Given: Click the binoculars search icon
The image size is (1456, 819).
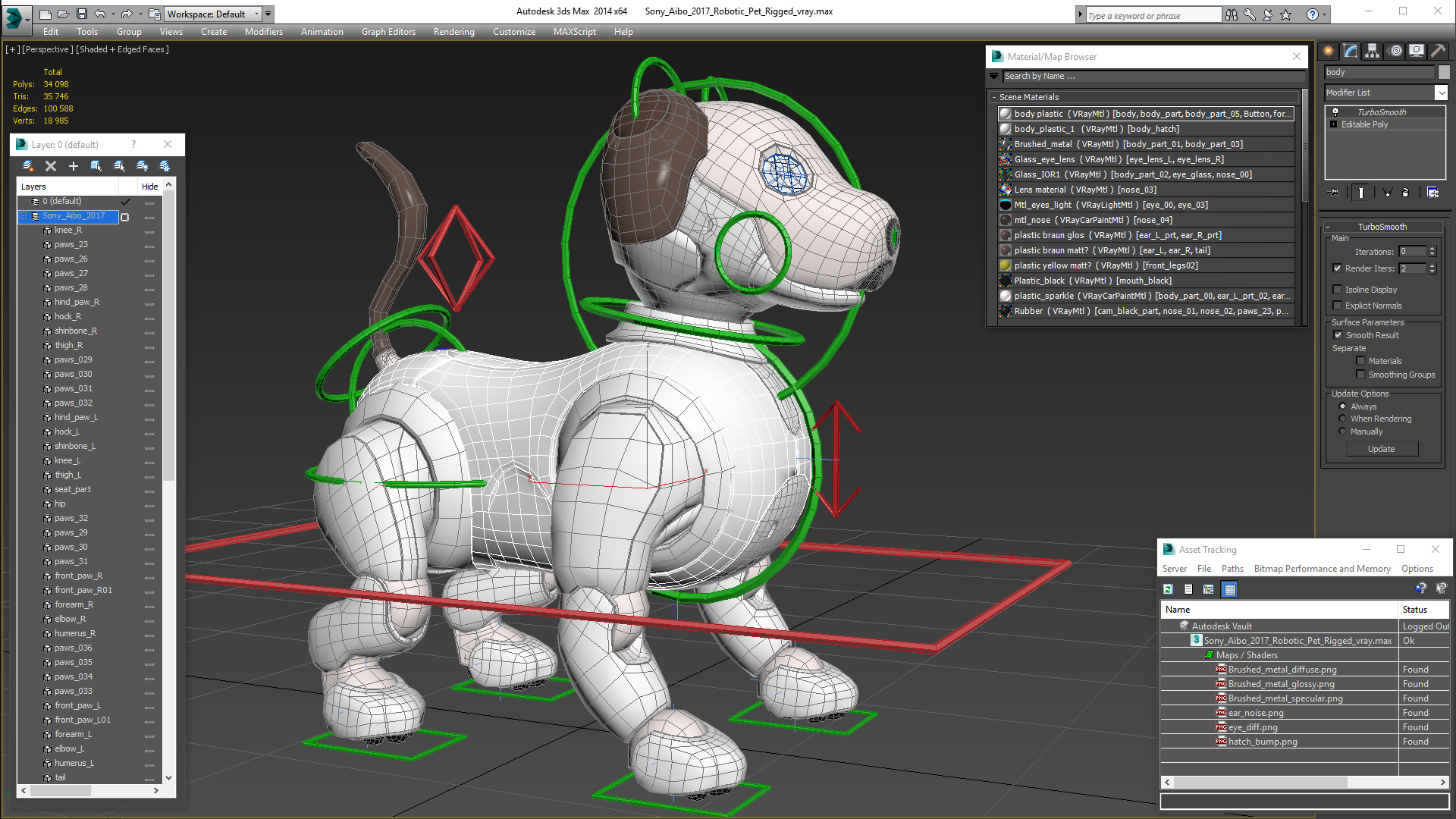Looking at the screenshot, I should (1231, 14).
